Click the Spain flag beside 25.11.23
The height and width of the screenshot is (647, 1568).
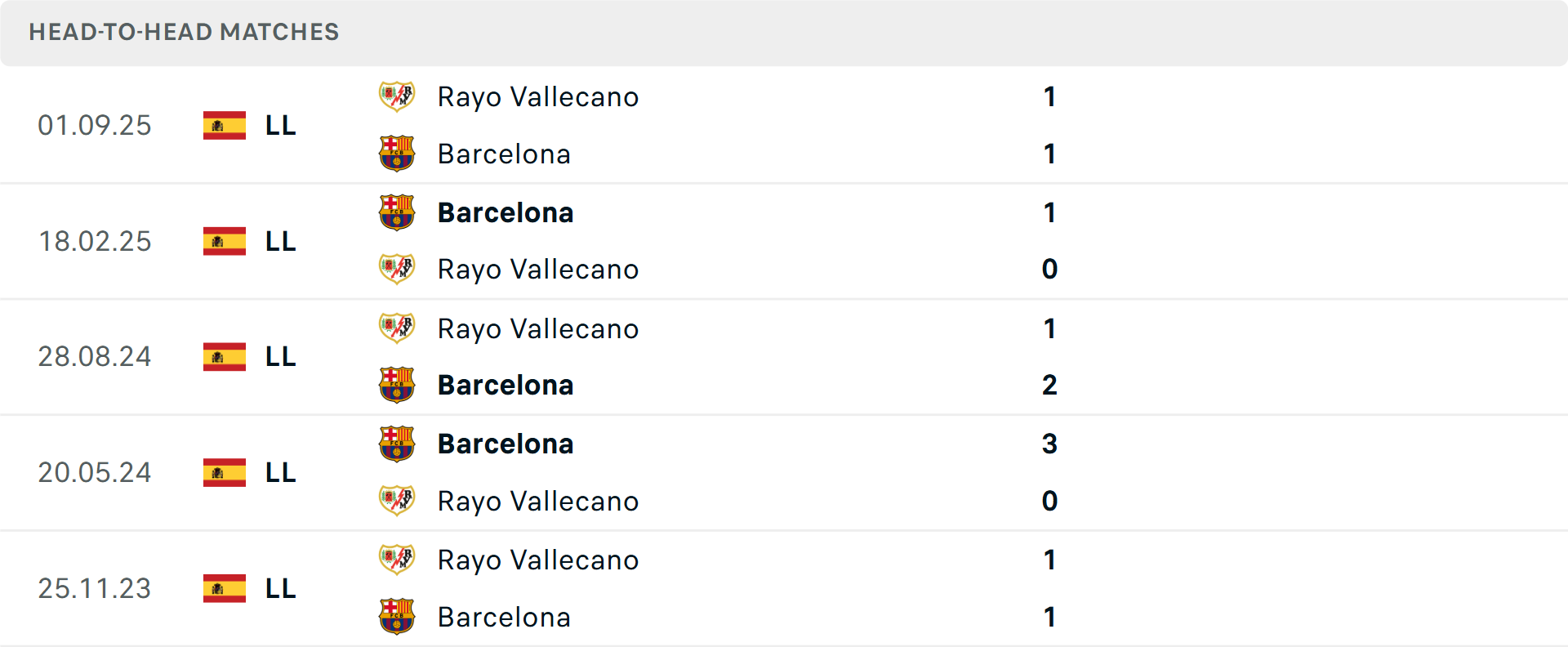click(225, 588)
